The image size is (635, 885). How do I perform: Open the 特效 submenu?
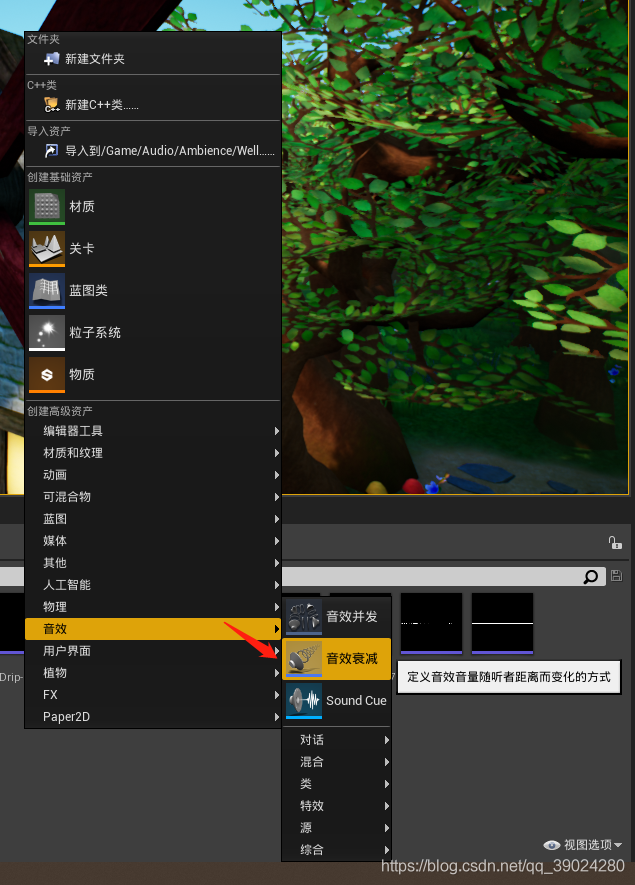(336, 806)
